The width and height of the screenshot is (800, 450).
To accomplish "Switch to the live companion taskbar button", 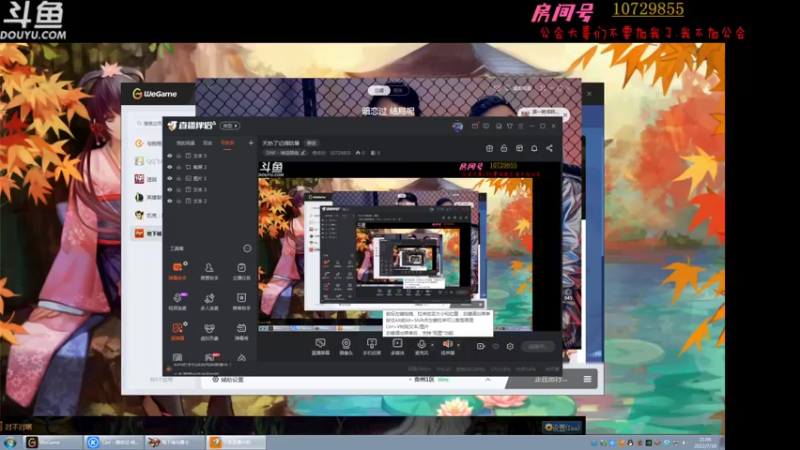I will (x=236, y=442).
